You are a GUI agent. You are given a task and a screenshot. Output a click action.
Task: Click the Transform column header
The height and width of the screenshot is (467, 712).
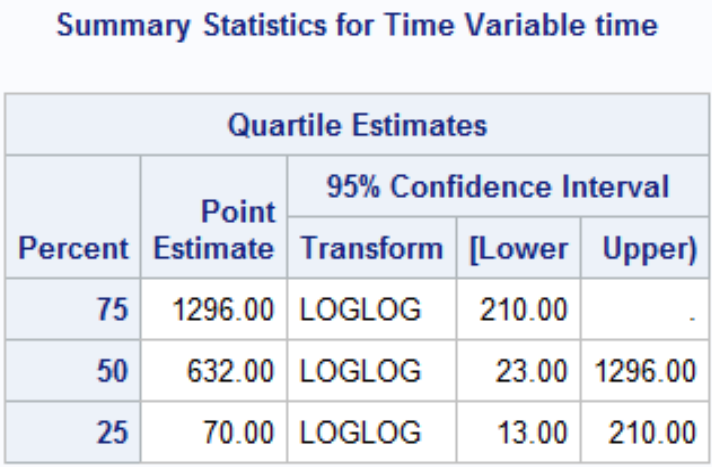tap(372, 248)
